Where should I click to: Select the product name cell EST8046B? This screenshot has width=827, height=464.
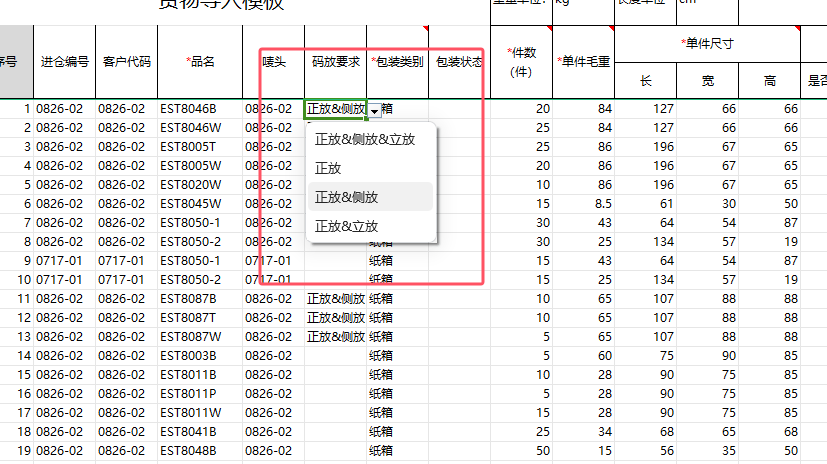[x=200, y=109]
